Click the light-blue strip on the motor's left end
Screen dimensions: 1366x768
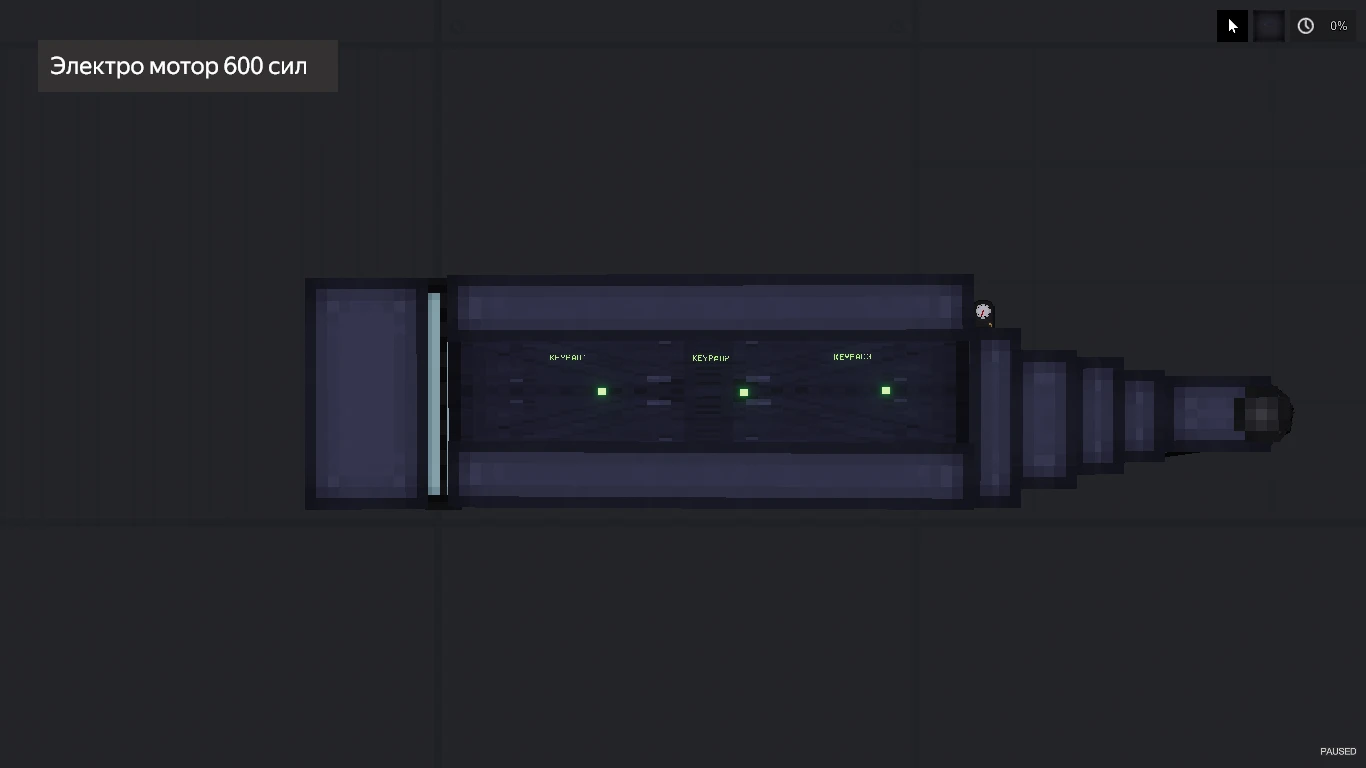pos(434,393)
